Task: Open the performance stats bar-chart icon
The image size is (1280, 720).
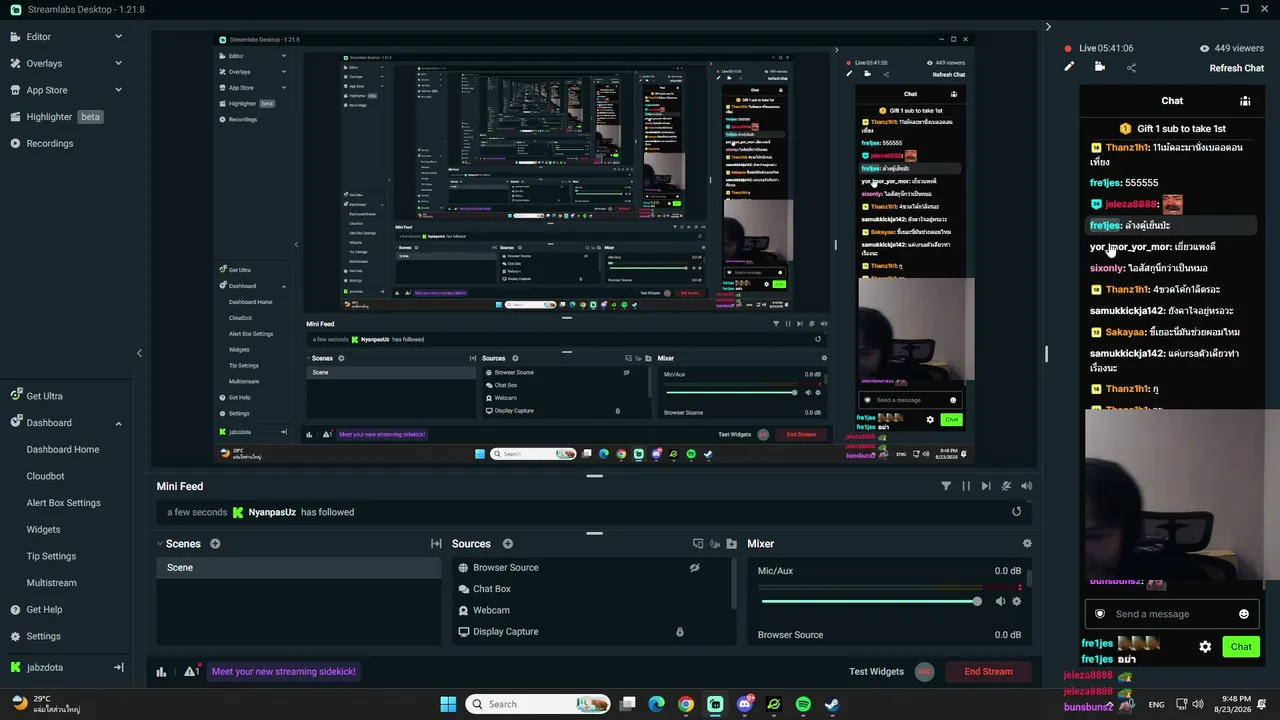Action: (161, 672)
